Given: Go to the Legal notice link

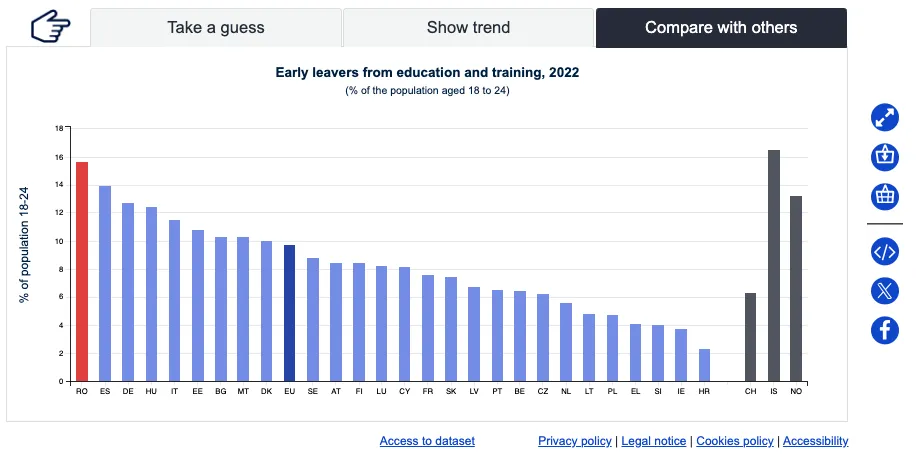Looking at the screenshot, I should tap(653, 441).
